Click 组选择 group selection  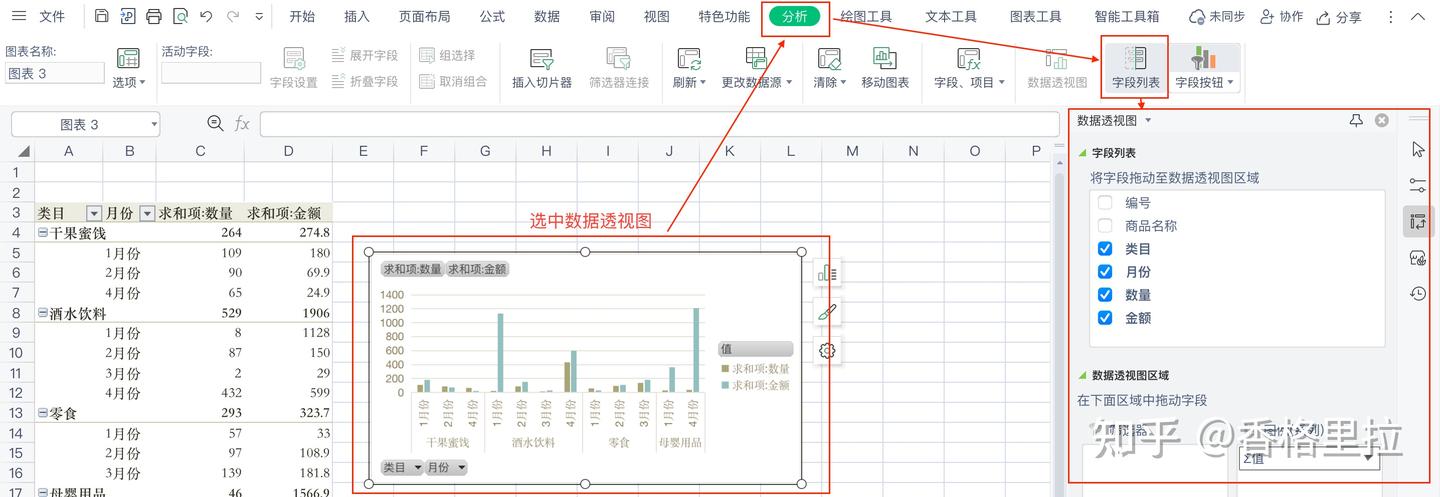click(447, 56)
